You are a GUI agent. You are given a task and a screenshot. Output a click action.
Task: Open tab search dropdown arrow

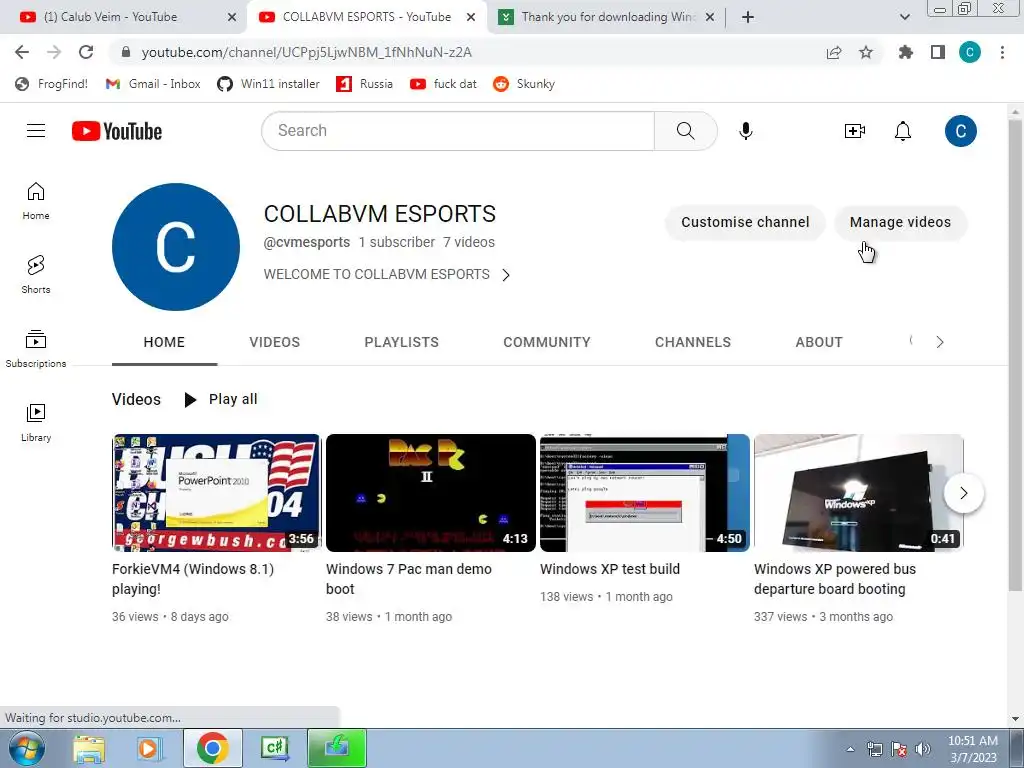click(x=904, y=17)
